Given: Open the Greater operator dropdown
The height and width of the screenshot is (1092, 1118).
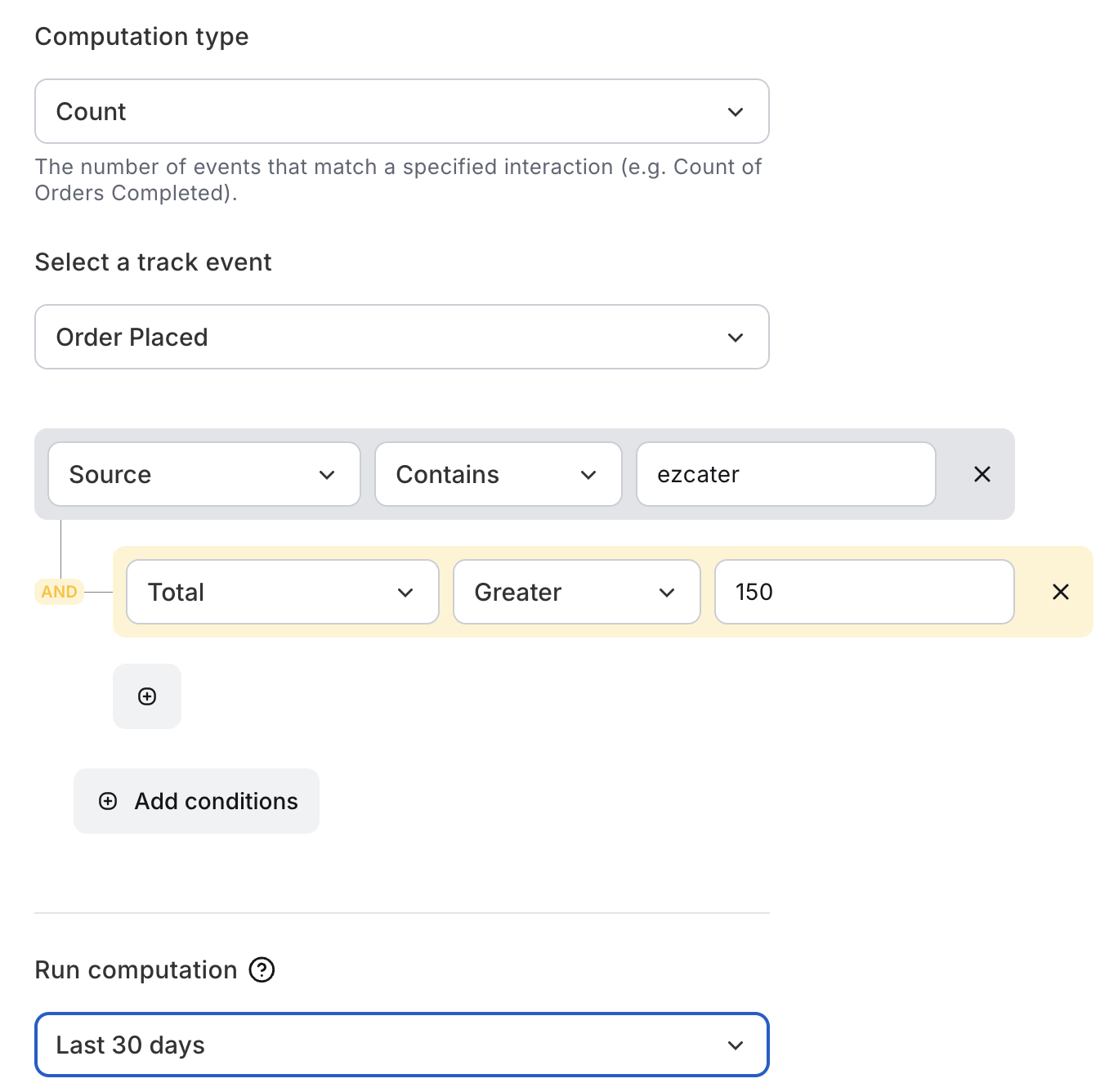Looking at the screenshot, I should (x=577, y=592).
